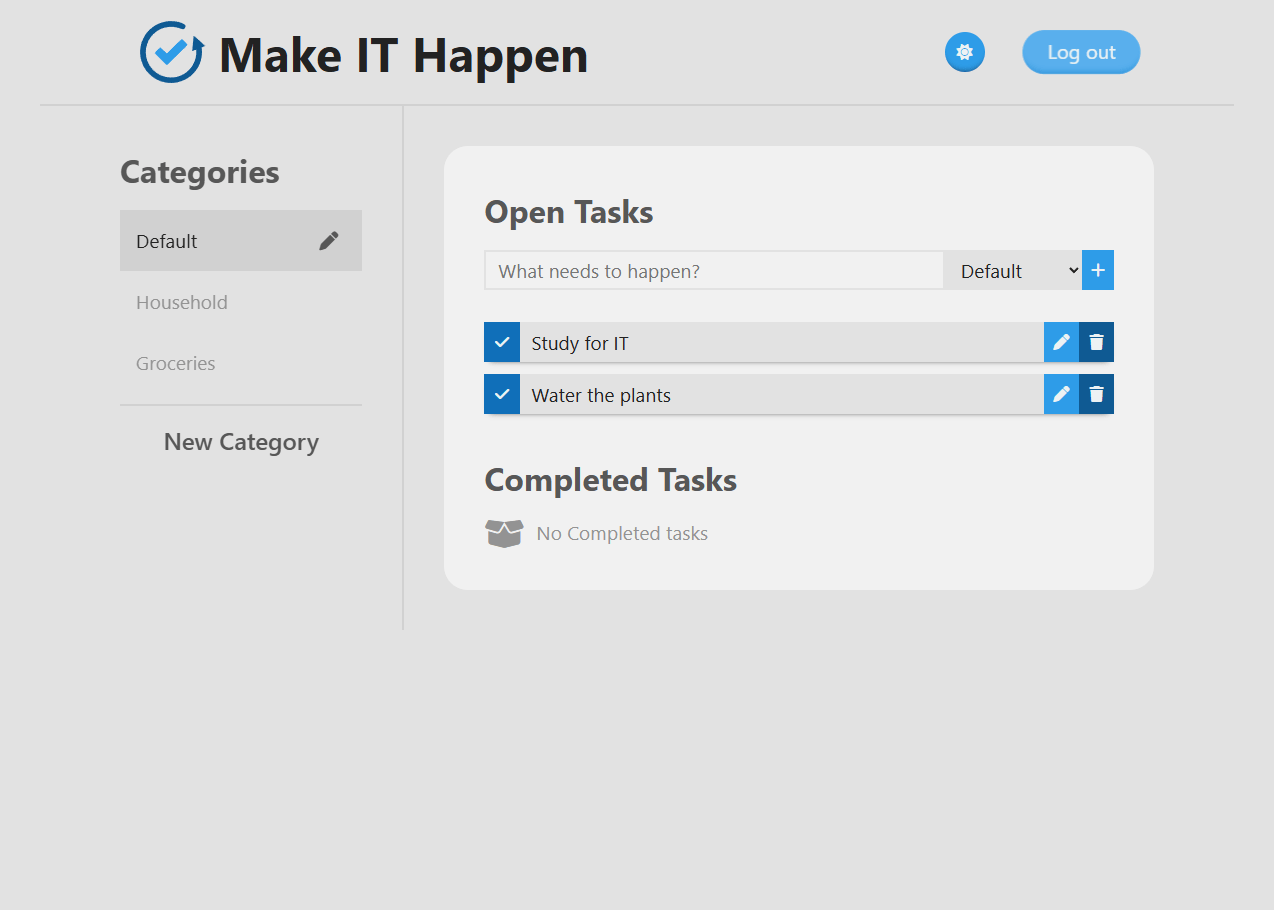Image resolution: width=1274 pixels, height=910 pixels.
Task: Create a New Category
Action: tap(240, 442)
